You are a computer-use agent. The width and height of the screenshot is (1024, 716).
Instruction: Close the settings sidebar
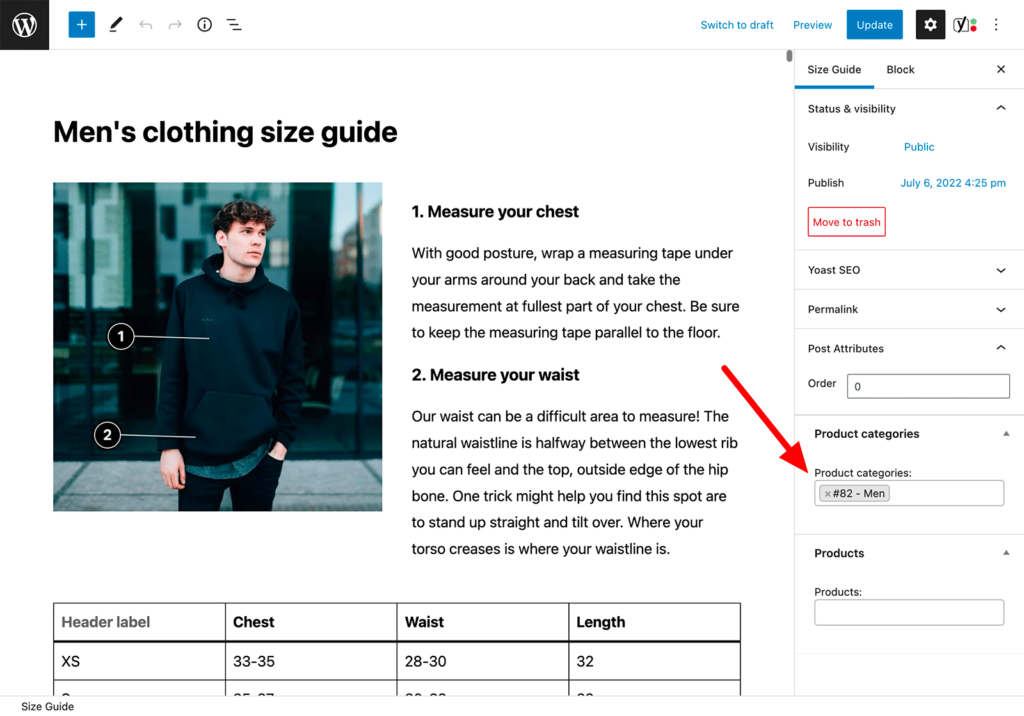click(1000, 69)
